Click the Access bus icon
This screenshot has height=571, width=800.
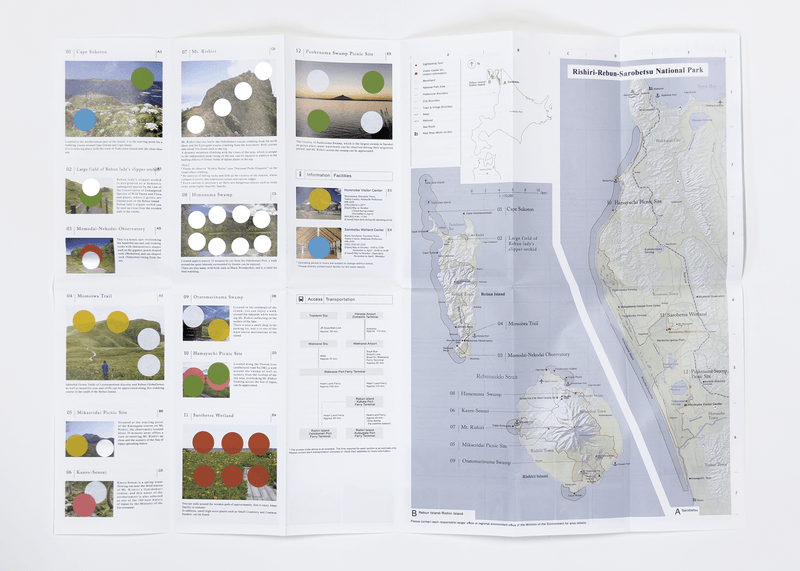pyautogui.click(x=302, y=299)
